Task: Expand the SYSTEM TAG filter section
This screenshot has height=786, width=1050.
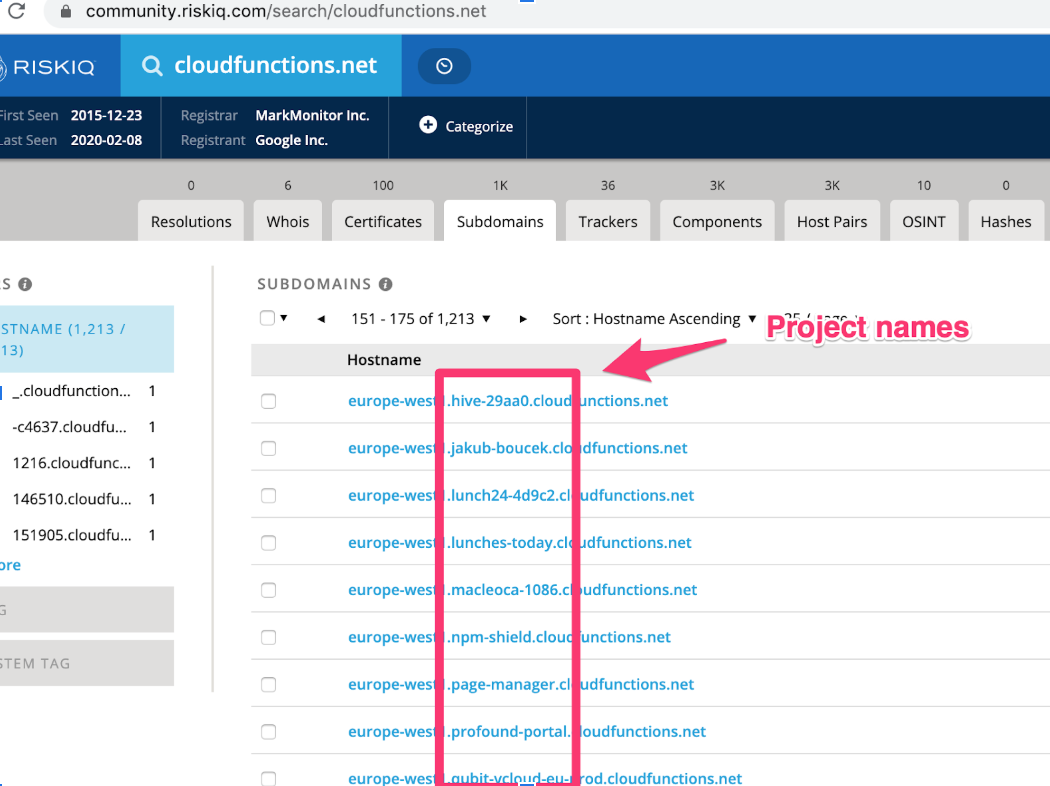Action: [x=87, y=663]
